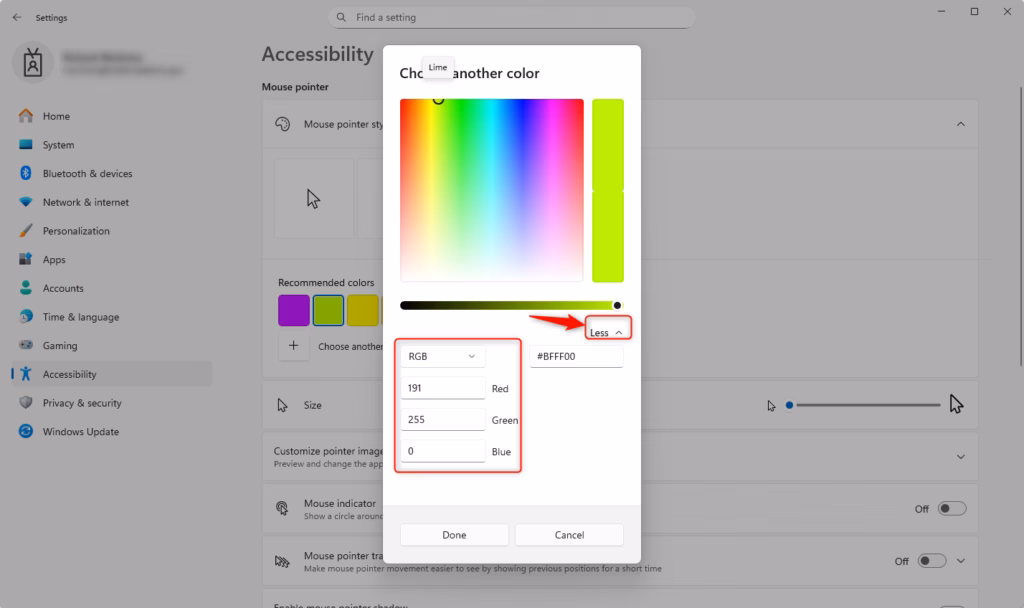Click the purple recommended color swatch

pos(293,310)
